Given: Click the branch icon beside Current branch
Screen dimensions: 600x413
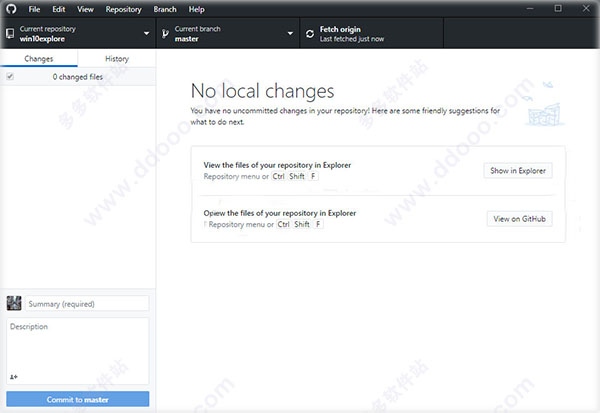Looking at the screenshot, I should (165, 34).
